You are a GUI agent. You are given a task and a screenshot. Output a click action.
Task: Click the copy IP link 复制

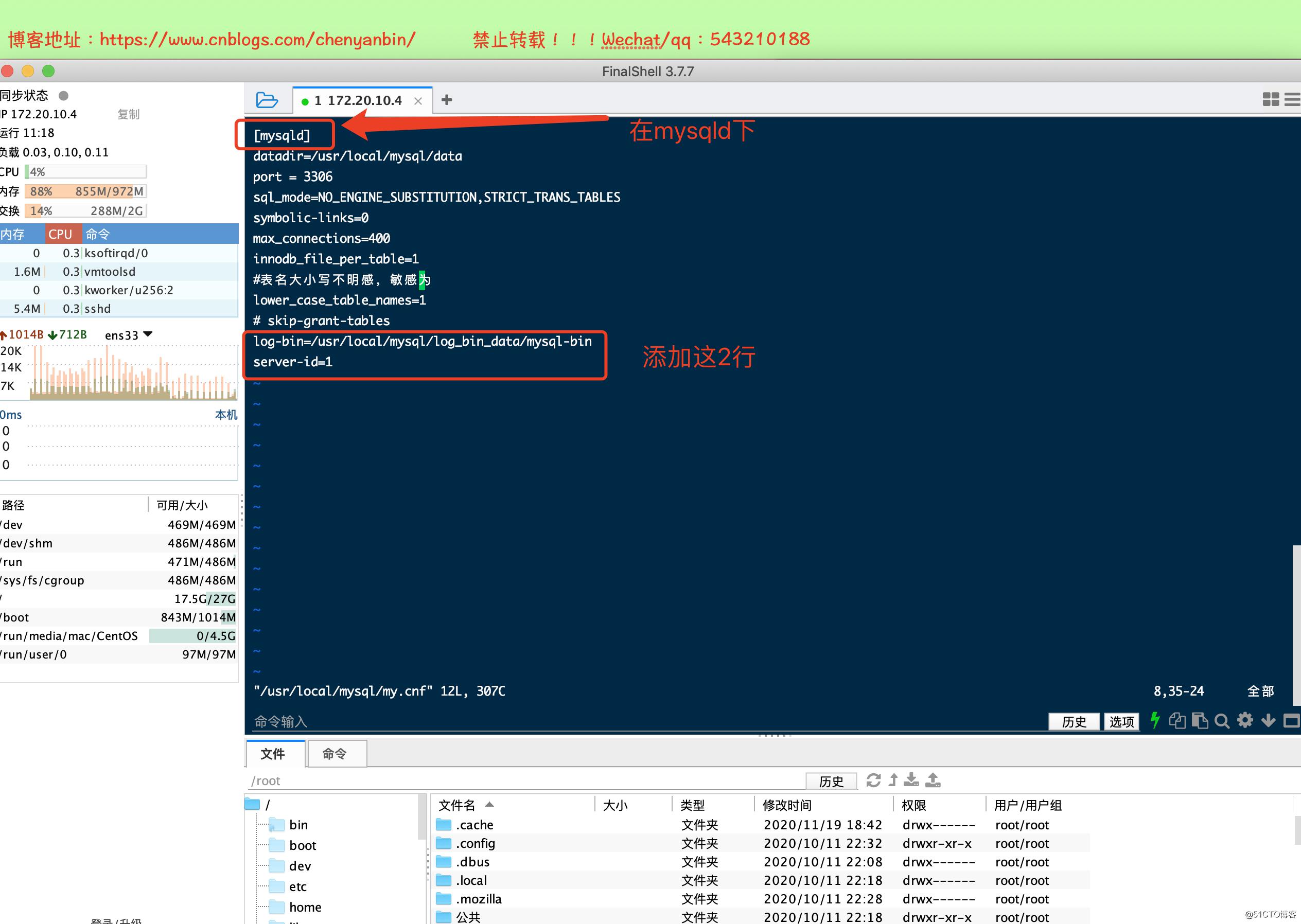click(x=128, y=114)
